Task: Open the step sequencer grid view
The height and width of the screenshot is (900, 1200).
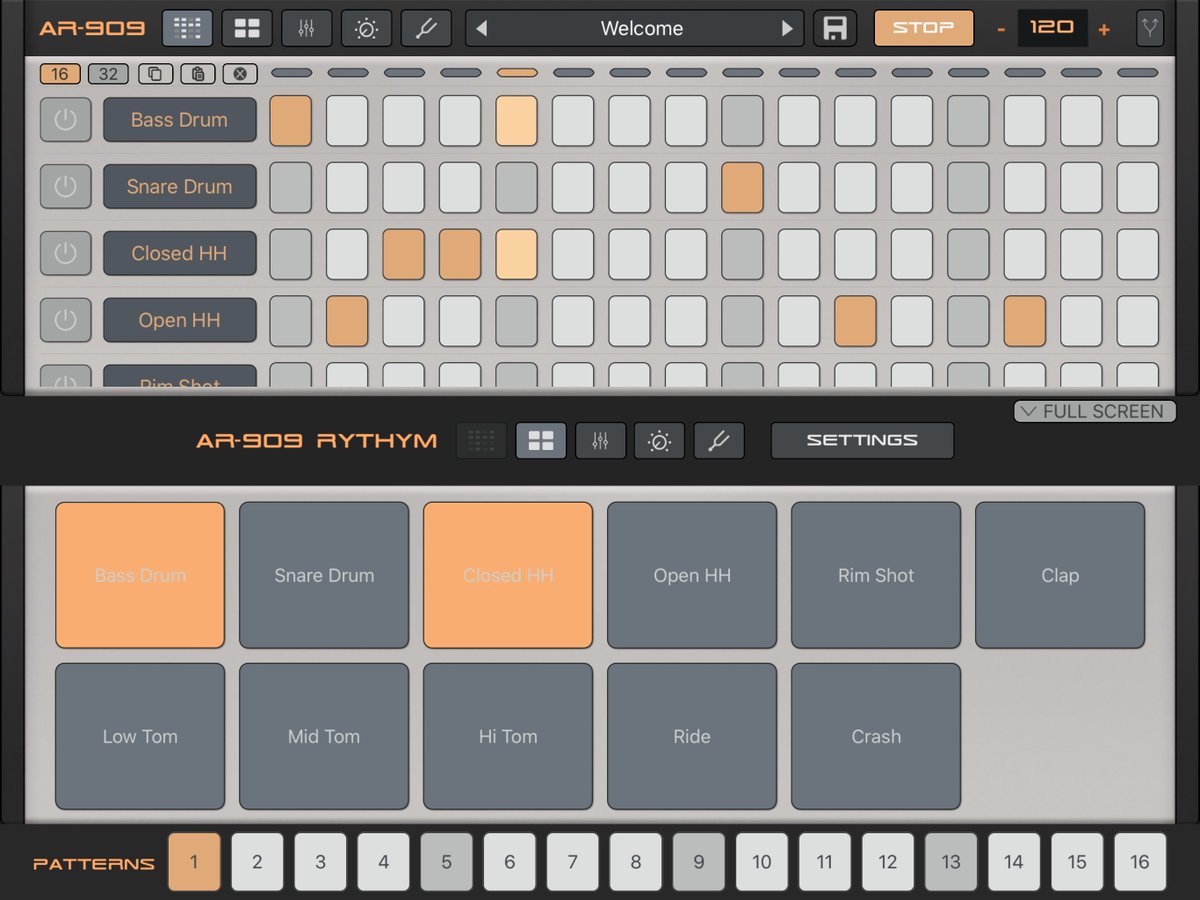Action: click(186, 28)
